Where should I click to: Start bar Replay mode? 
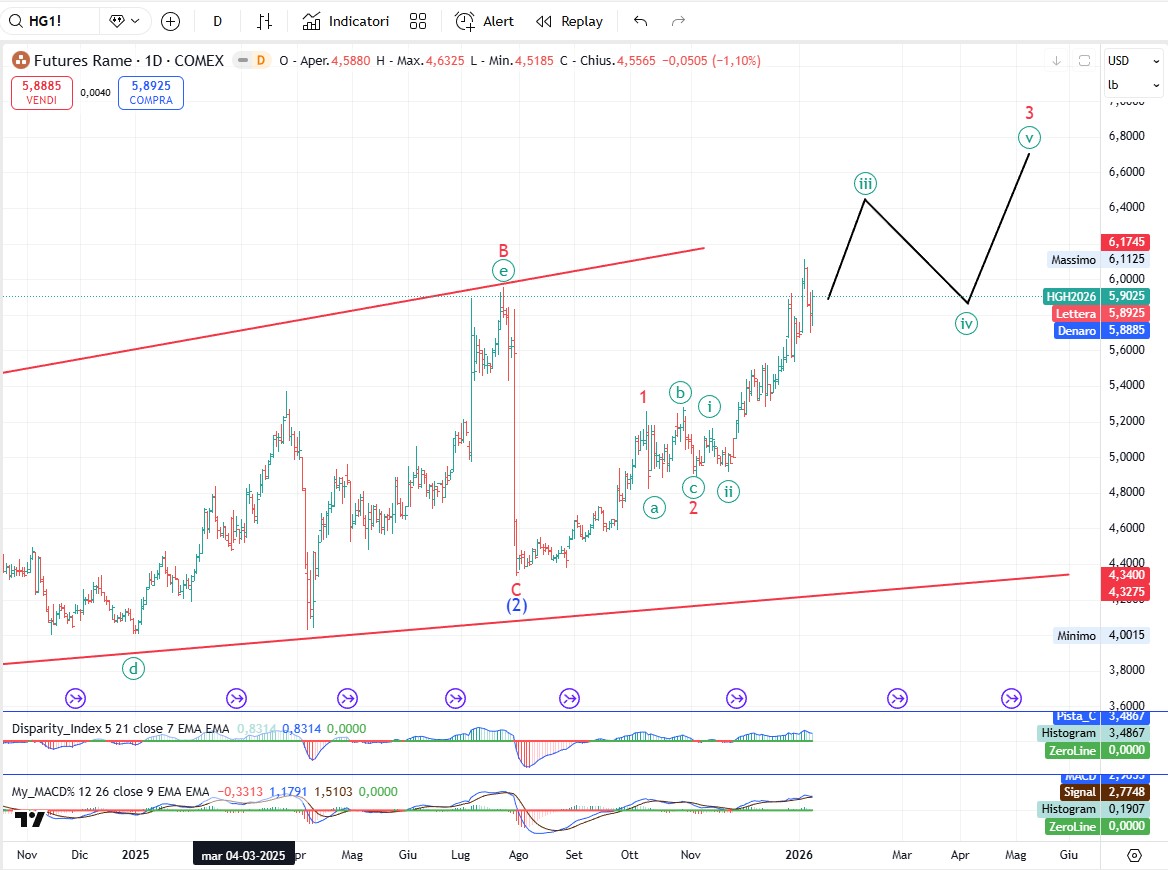tap(570, 21)
